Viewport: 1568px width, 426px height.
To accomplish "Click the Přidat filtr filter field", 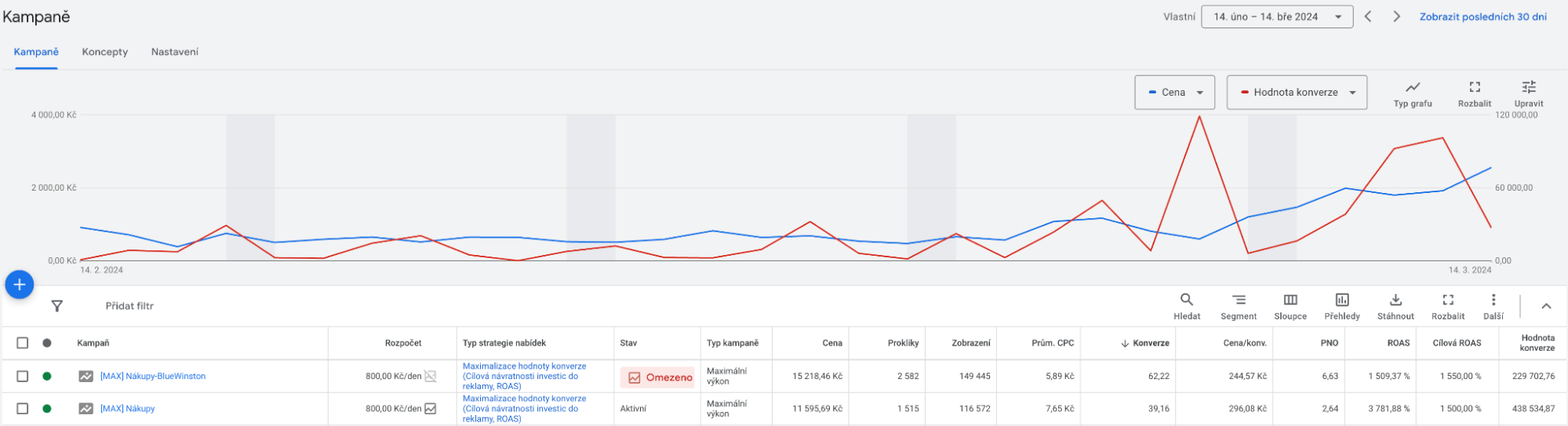I will (x=129, y=306).
